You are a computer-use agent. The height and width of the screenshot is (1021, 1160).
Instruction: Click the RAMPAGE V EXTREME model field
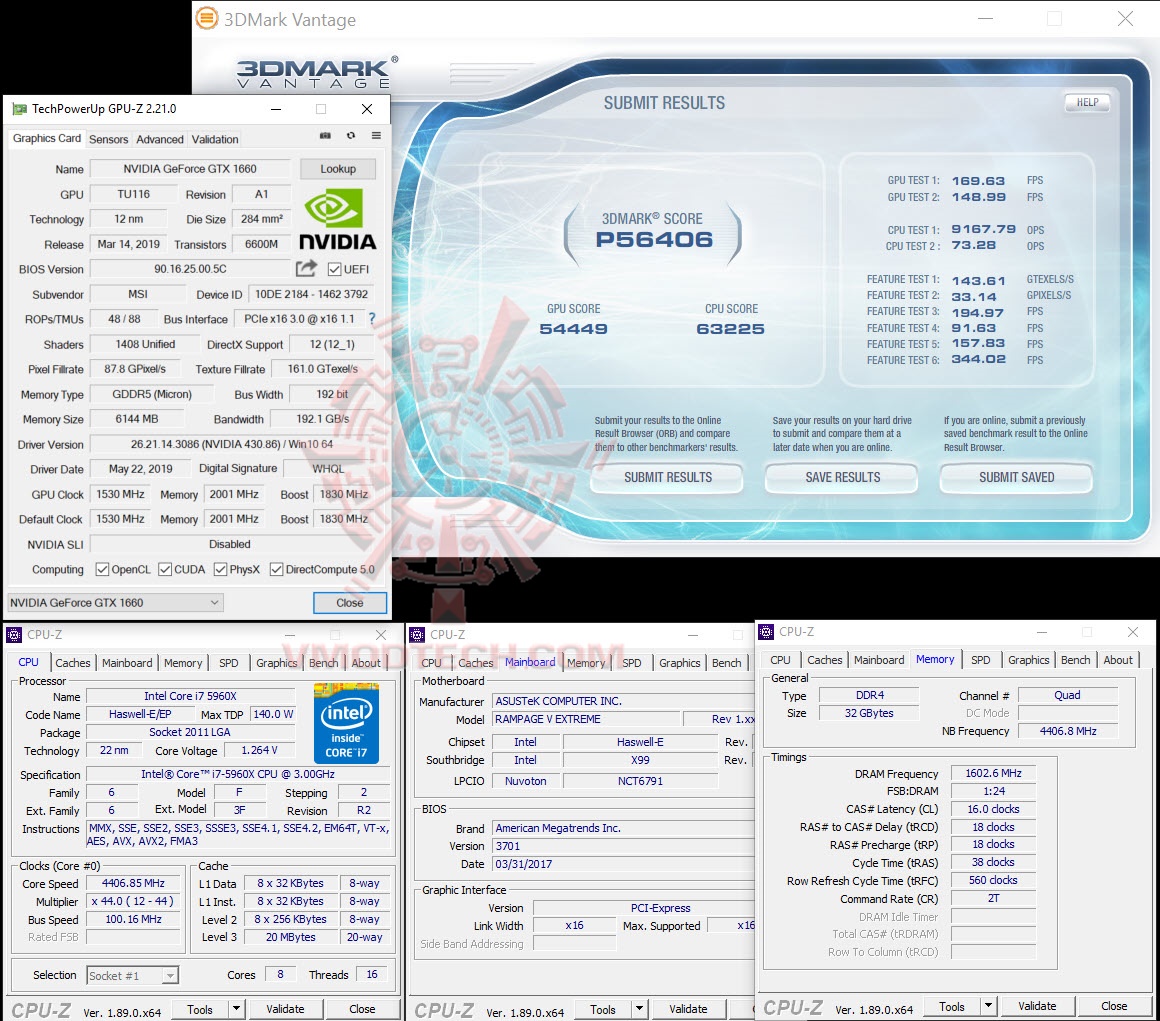(585, 718)
